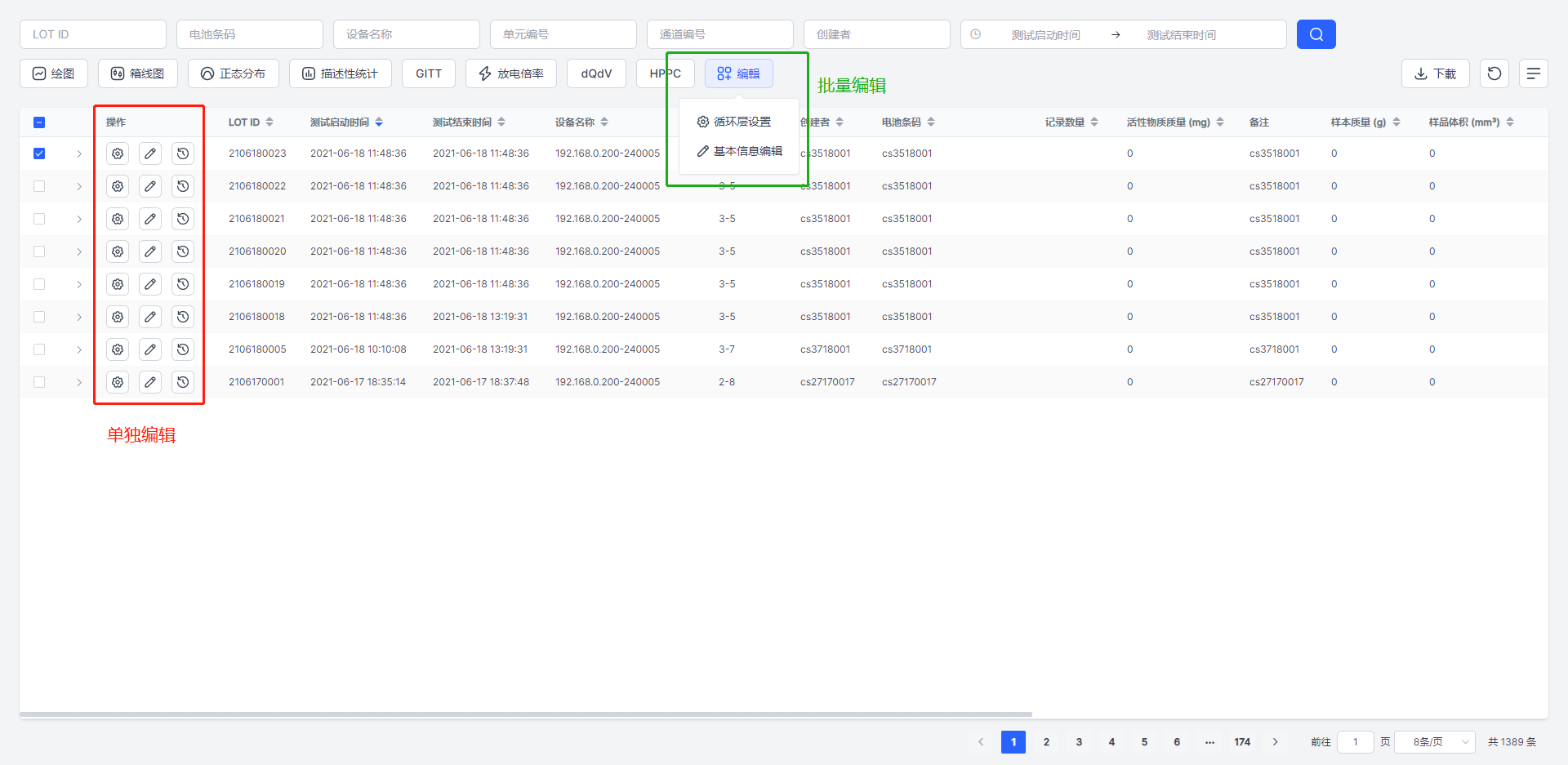Click pencil edit icon for row 2106180020
The image size is (1568, 765).
pyautogui.click(x=150, y=251)
